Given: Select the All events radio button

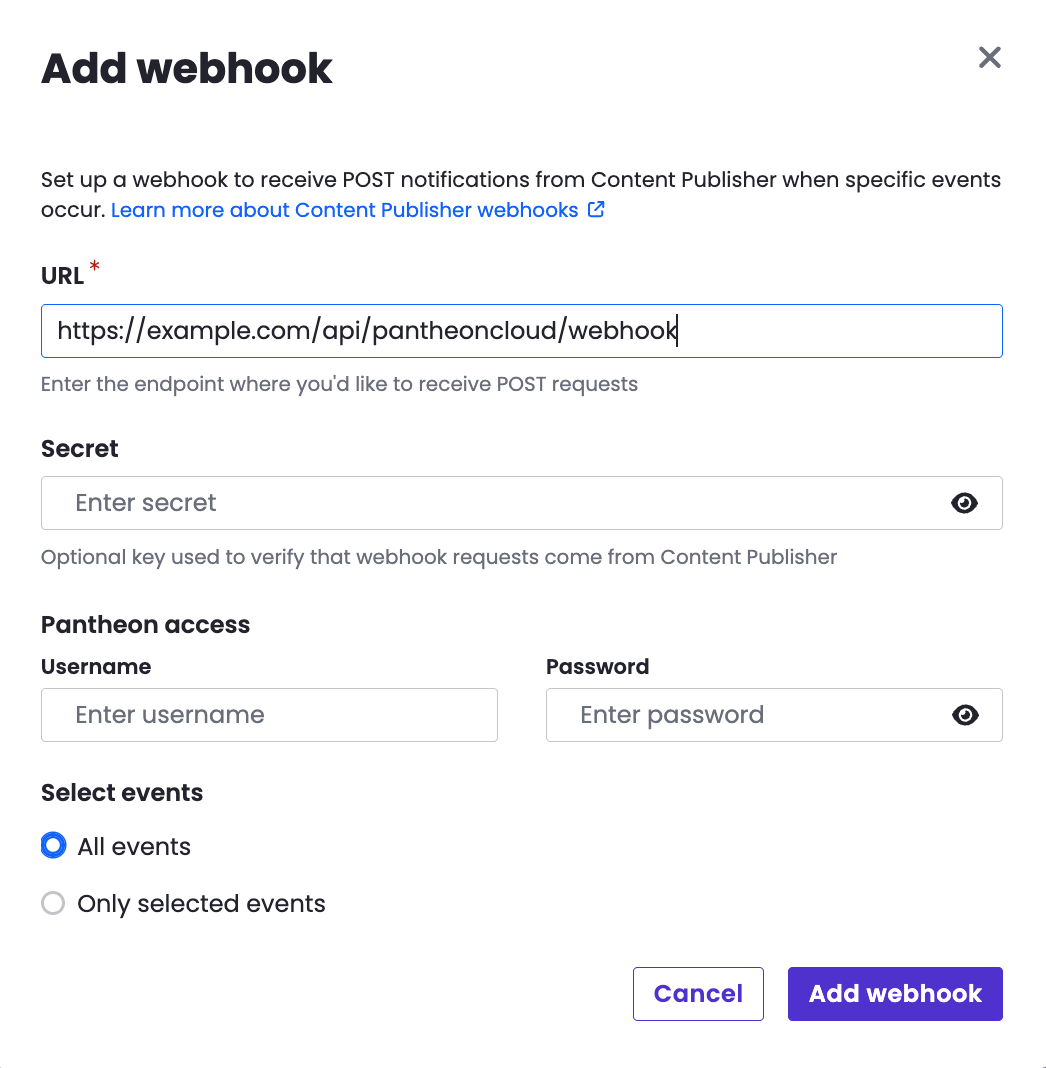Looking at the screenshot, I should tap(53, 846).
